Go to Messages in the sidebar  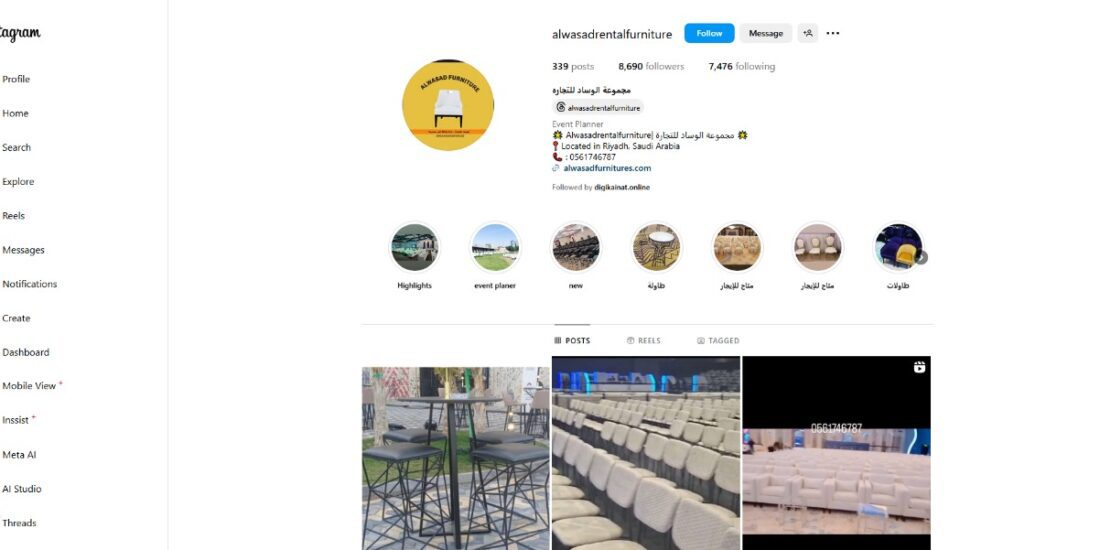(x=23, y=250)
